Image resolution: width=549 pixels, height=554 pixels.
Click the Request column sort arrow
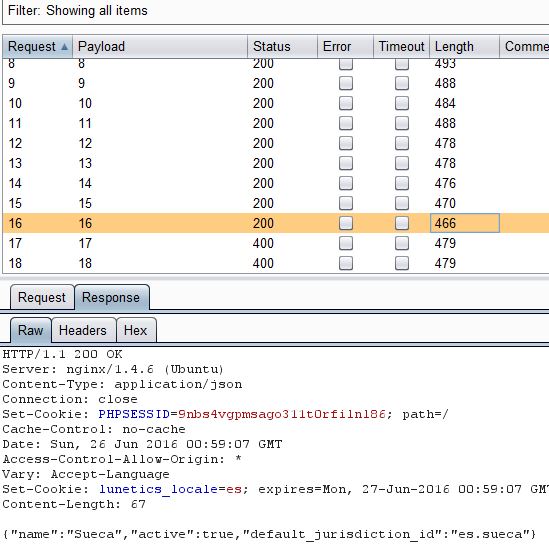64,47
